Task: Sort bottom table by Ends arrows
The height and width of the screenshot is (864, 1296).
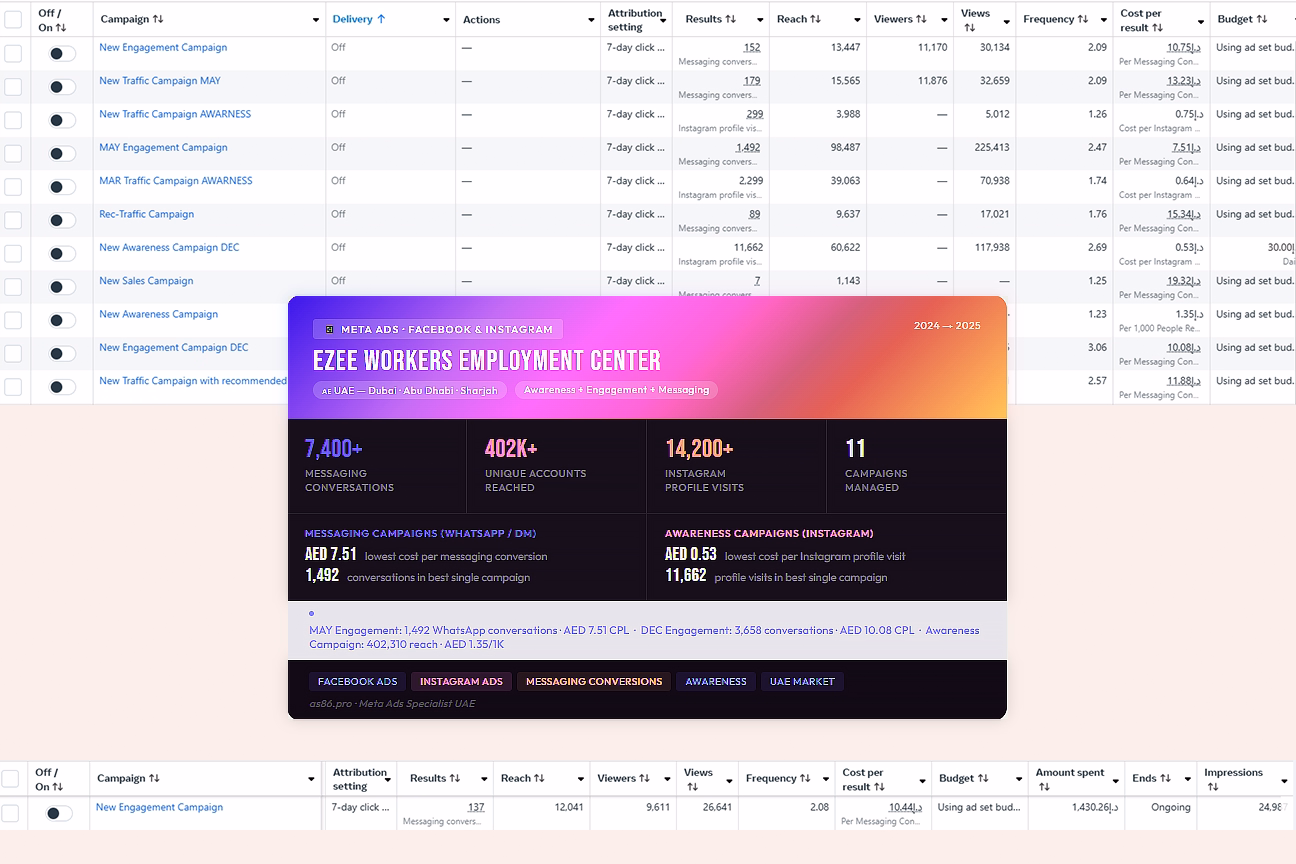Action: click(1166, 778)
